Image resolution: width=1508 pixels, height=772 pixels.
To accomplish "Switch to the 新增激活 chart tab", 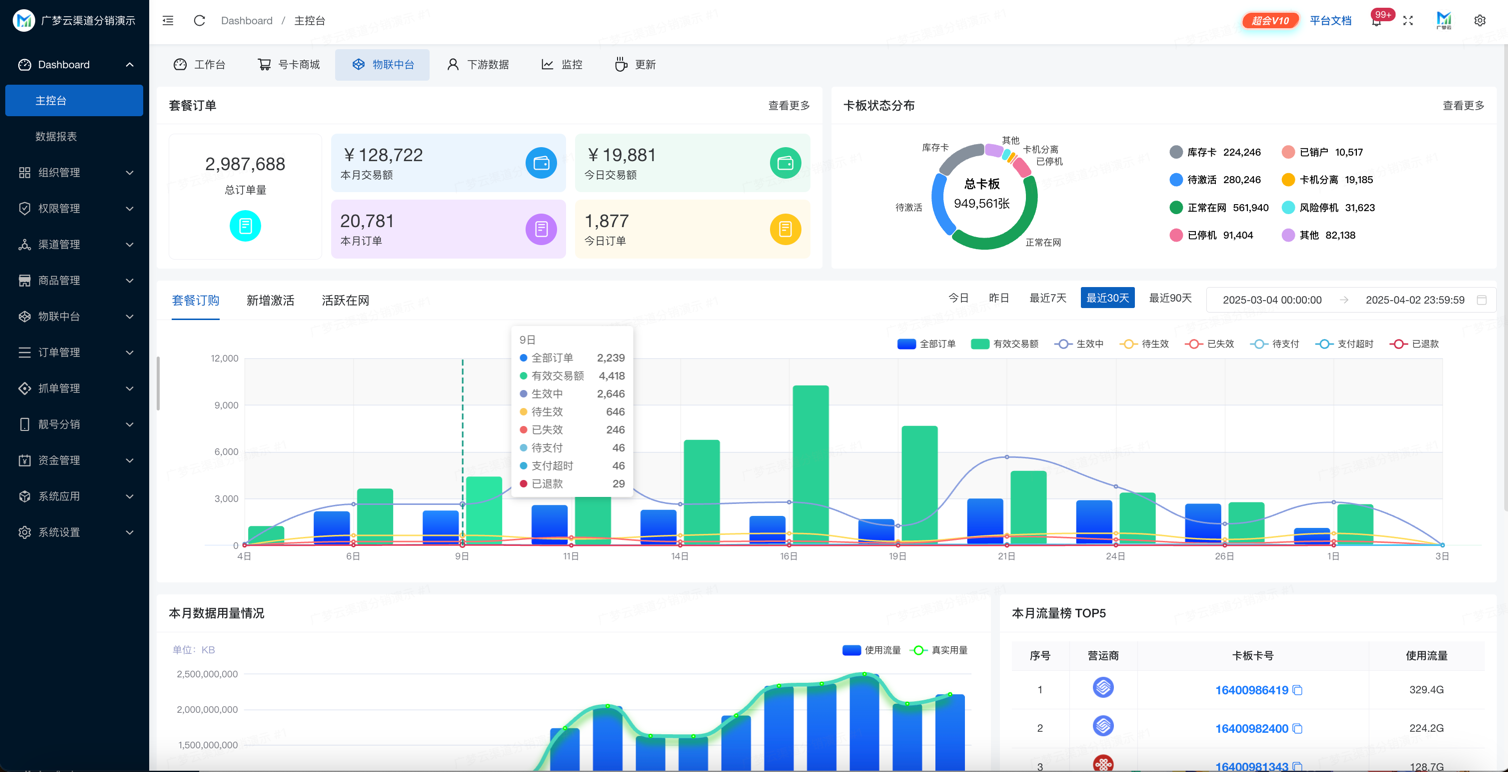I will point(270,300).
